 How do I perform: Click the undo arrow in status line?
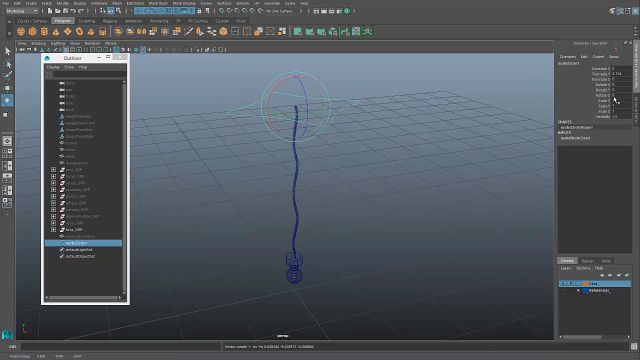point(73,11)
